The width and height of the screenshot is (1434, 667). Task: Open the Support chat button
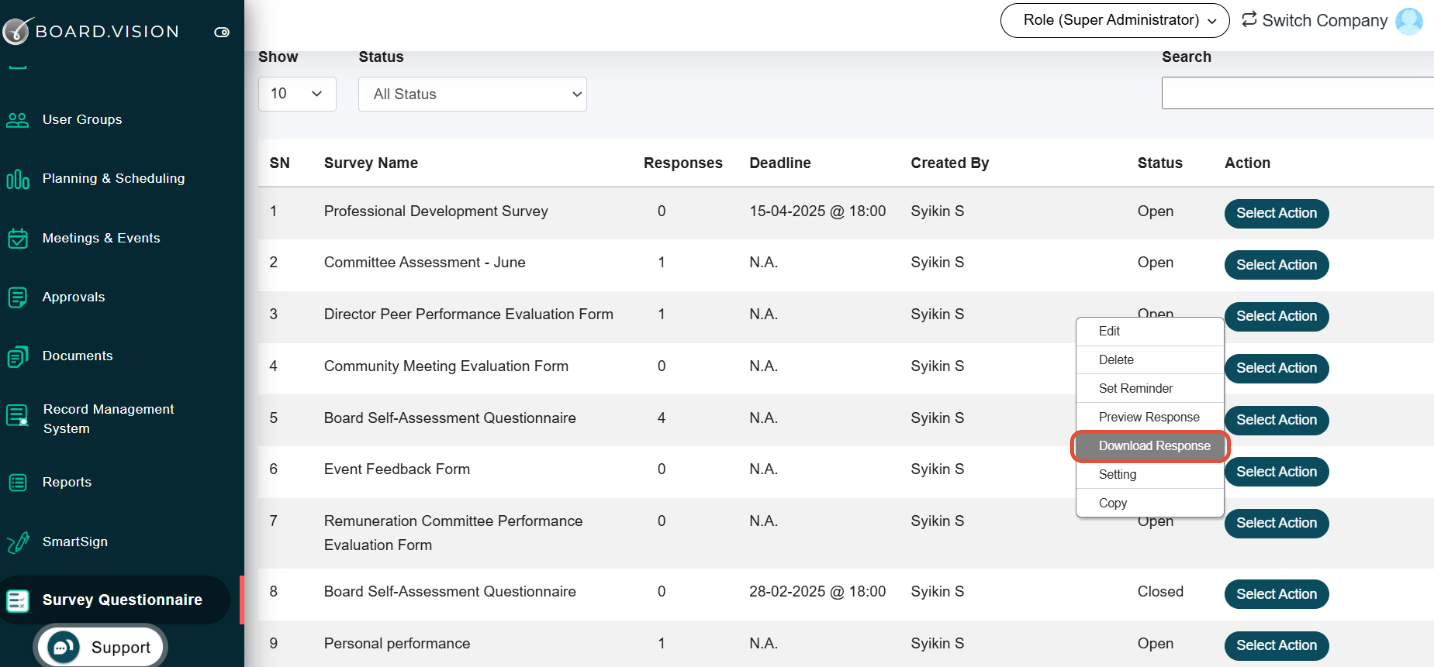click(101, 647)
